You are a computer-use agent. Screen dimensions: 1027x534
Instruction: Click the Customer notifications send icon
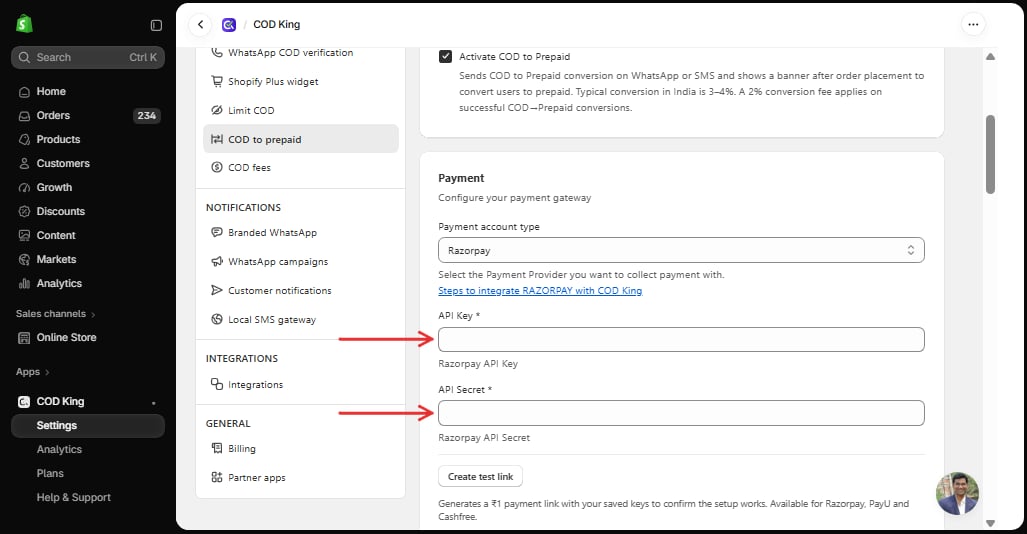[217, 290]
